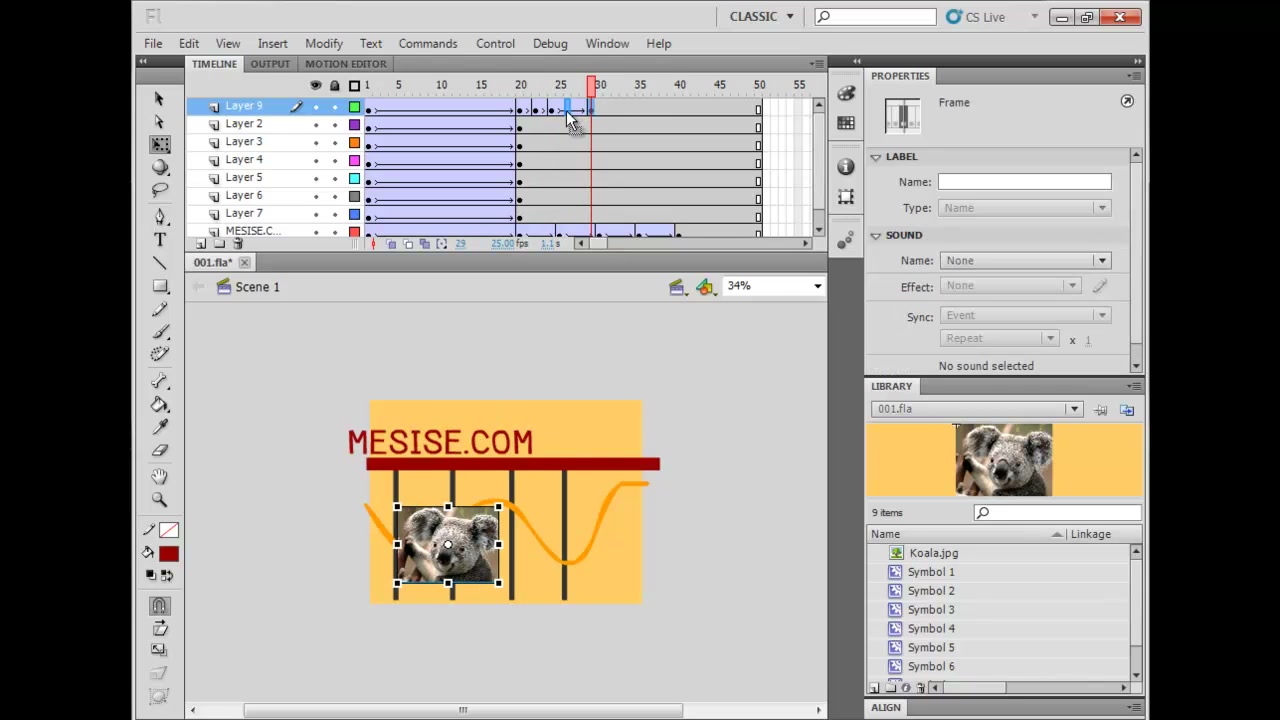Image resolution: width=1280 pixels, height=720 pixels.
Task: Select Koala.jpg in the library
Action: (x=934, y=553)
